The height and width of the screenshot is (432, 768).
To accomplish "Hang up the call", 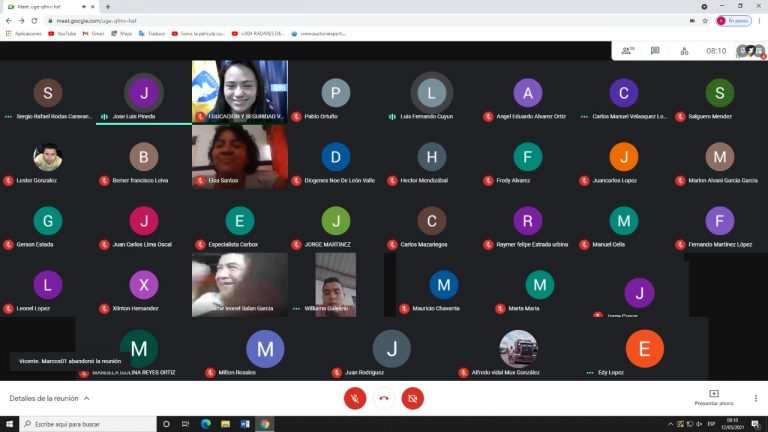I will coord(384,398).
